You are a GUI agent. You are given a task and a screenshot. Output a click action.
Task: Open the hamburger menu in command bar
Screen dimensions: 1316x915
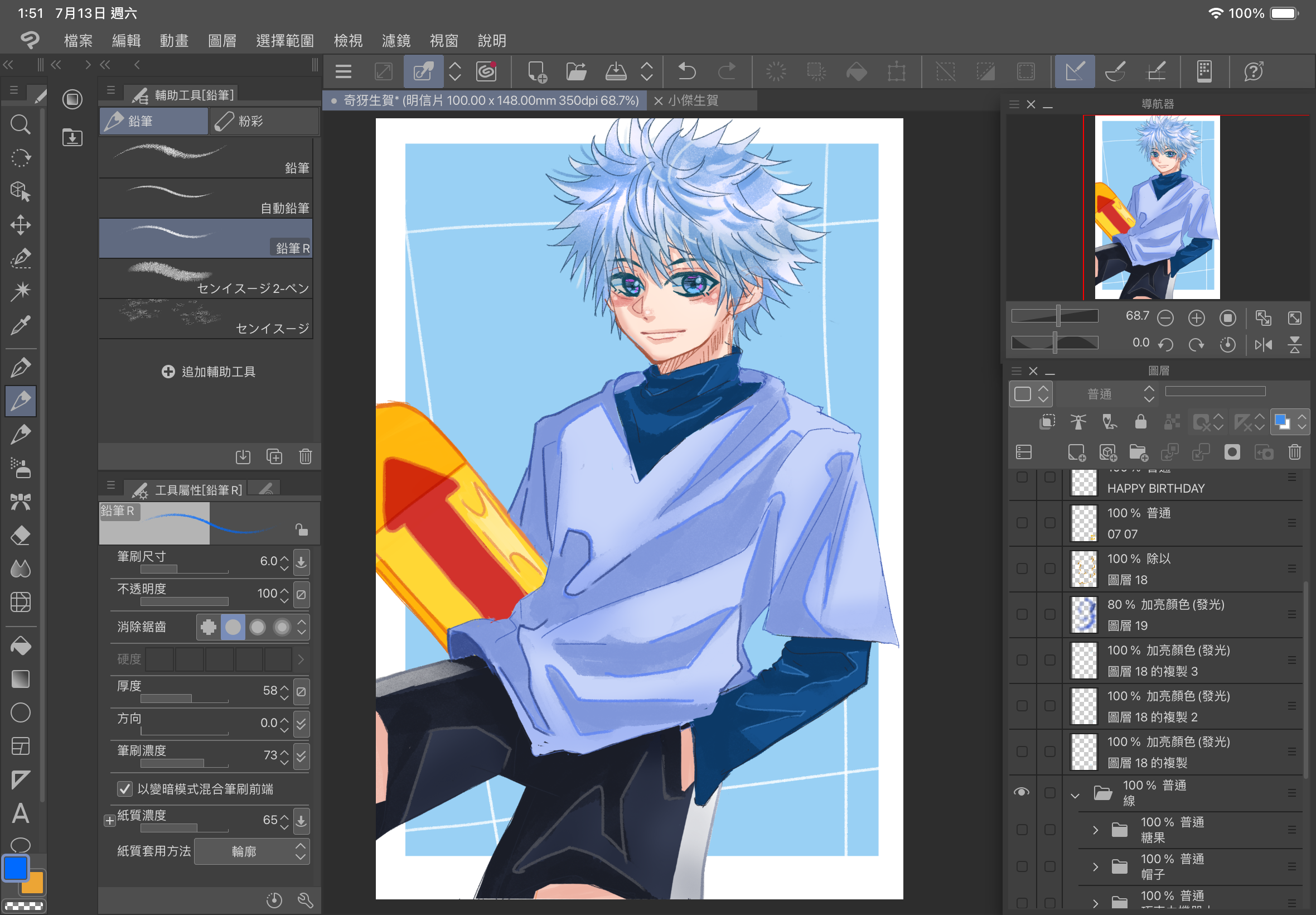[x=343, y=71]
